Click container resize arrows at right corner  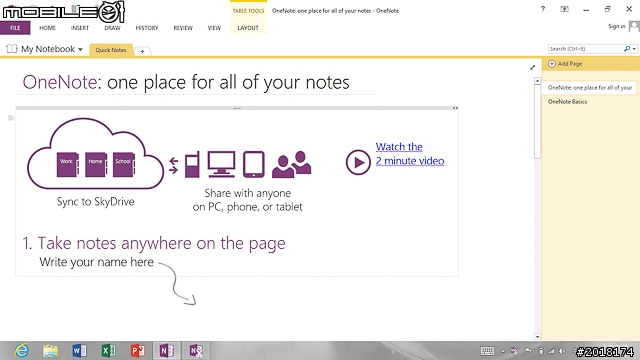point(455,108)
